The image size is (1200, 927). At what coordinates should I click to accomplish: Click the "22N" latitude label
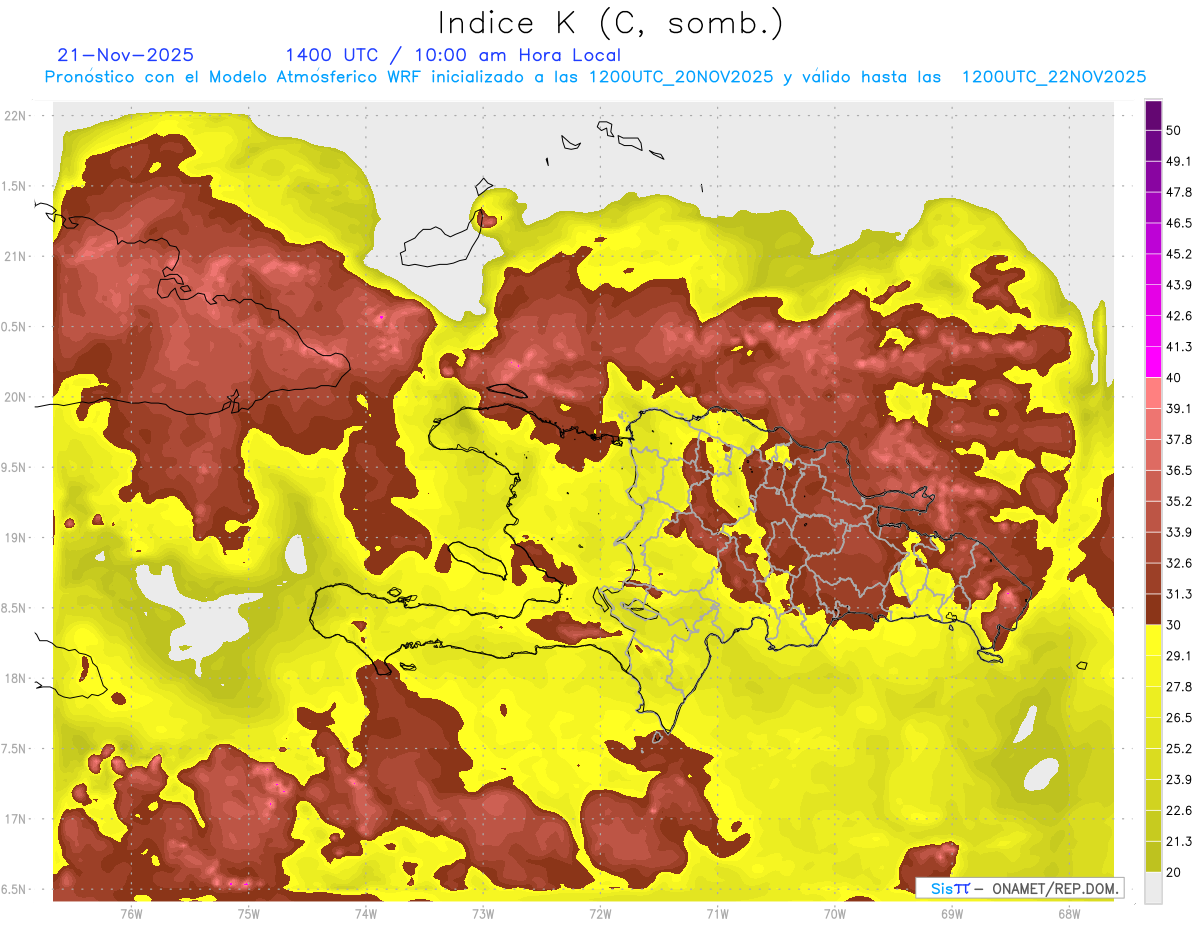(x=17, y=116)
